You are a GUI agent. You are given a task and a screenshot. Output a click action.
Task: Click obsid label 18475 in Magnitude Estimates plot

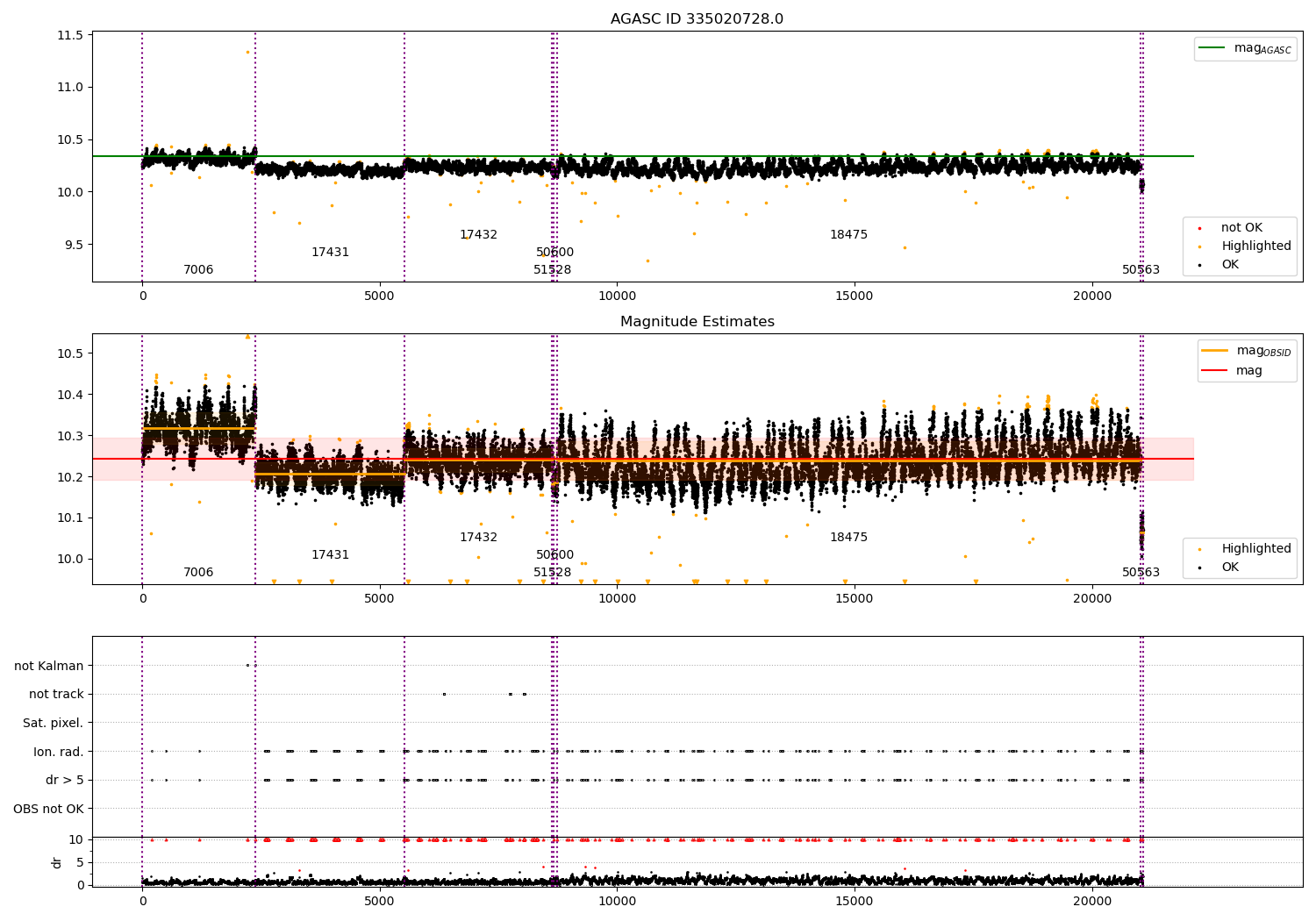point(848,538)
